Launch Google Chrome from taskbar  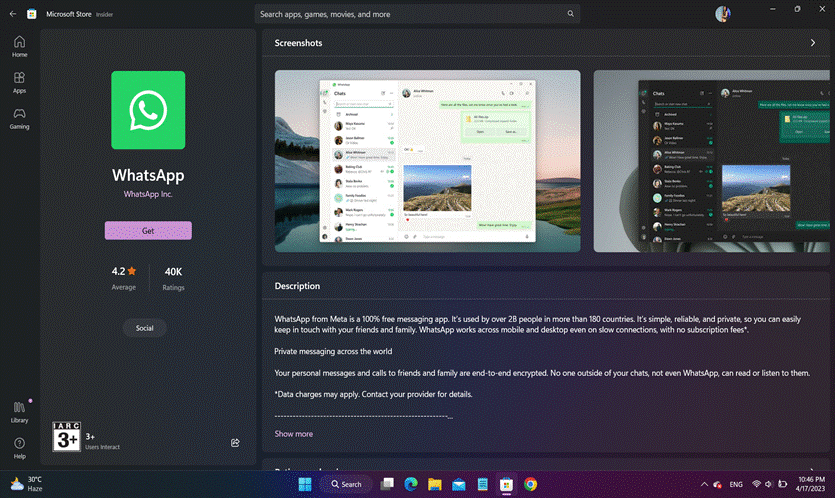point(530,484)
